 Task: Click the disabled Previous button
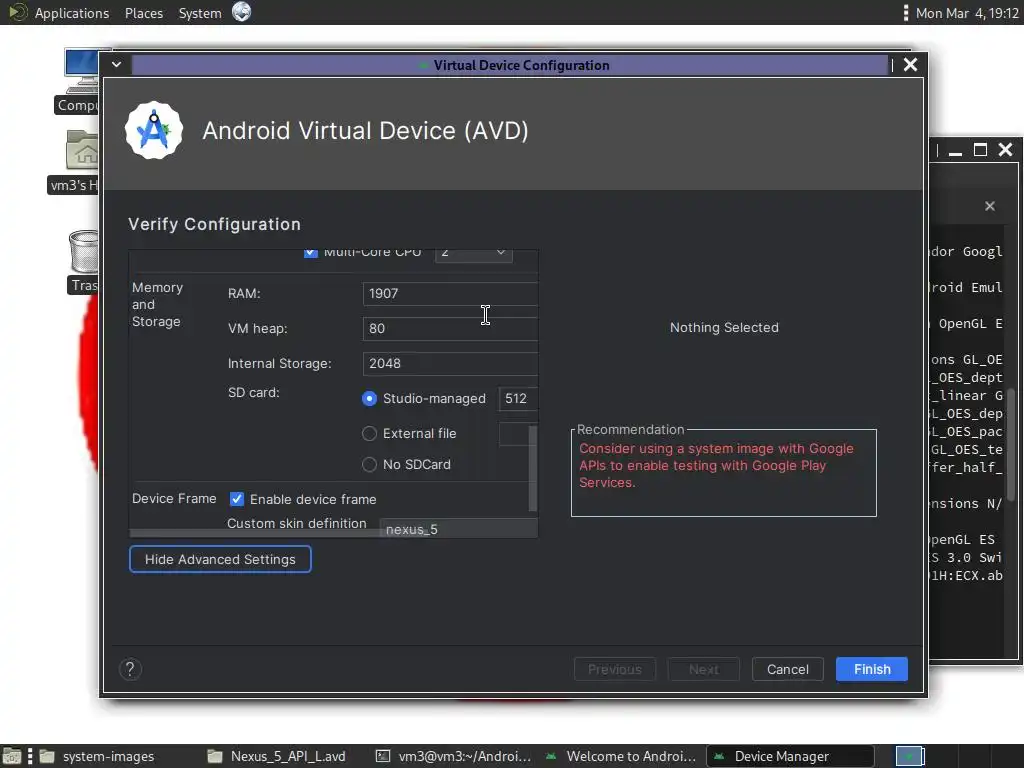[615, 669]
